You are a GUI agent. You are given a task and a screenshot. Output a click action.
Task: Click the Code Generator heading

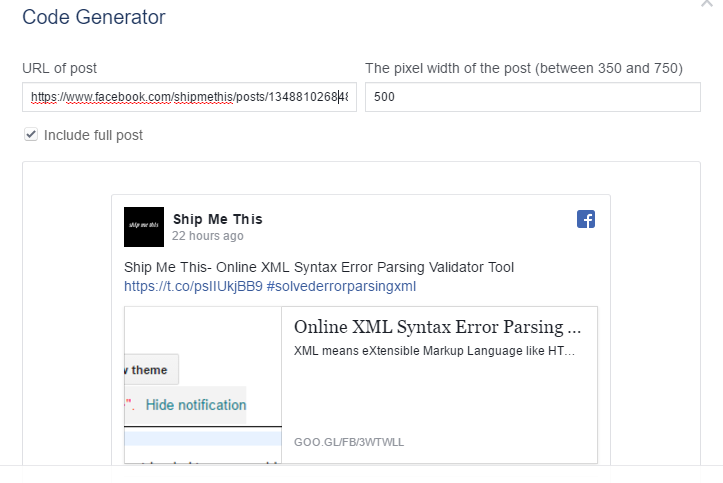[94, 17]
